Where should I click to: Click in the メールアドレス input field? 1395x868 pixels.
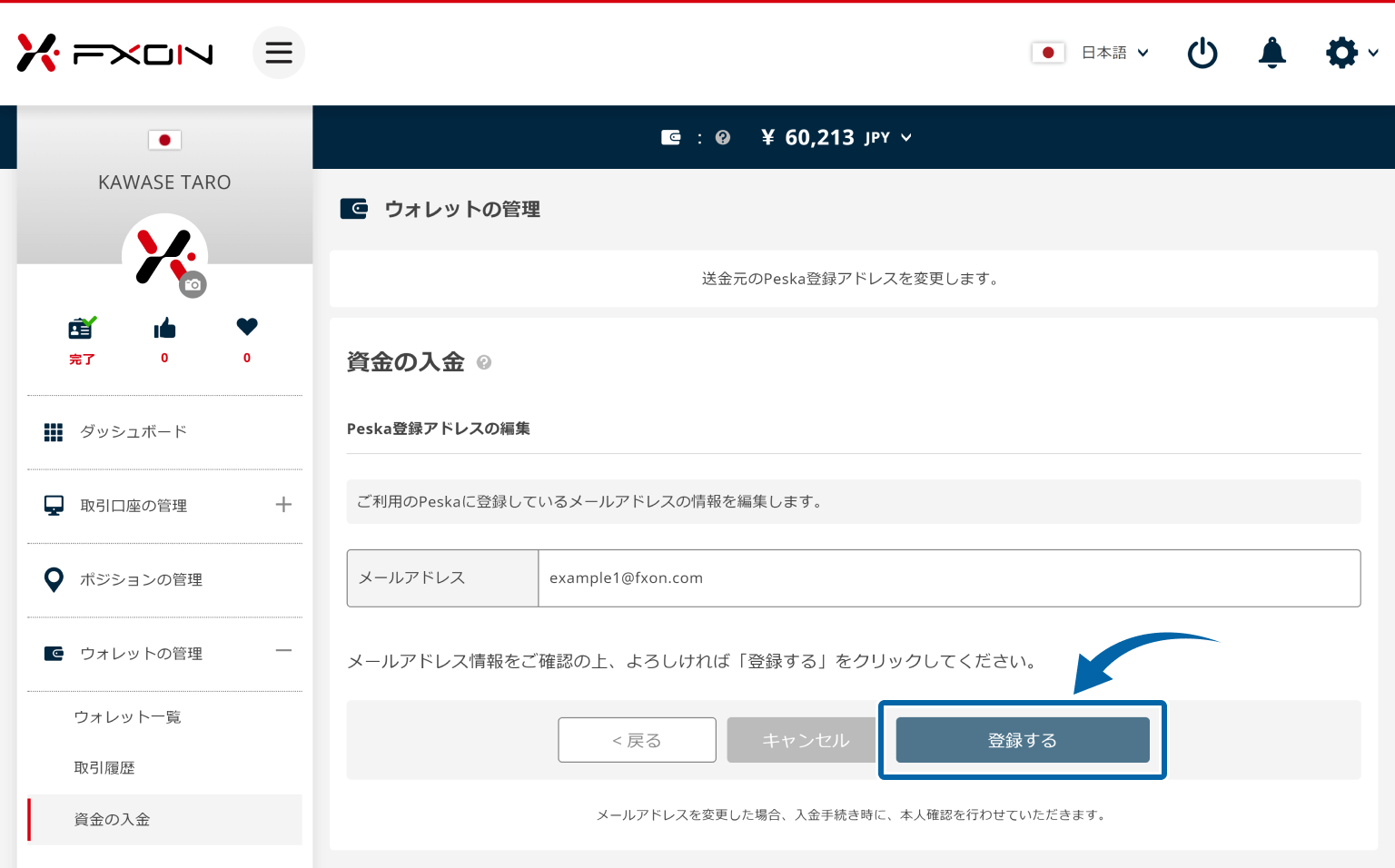point(948,578)
